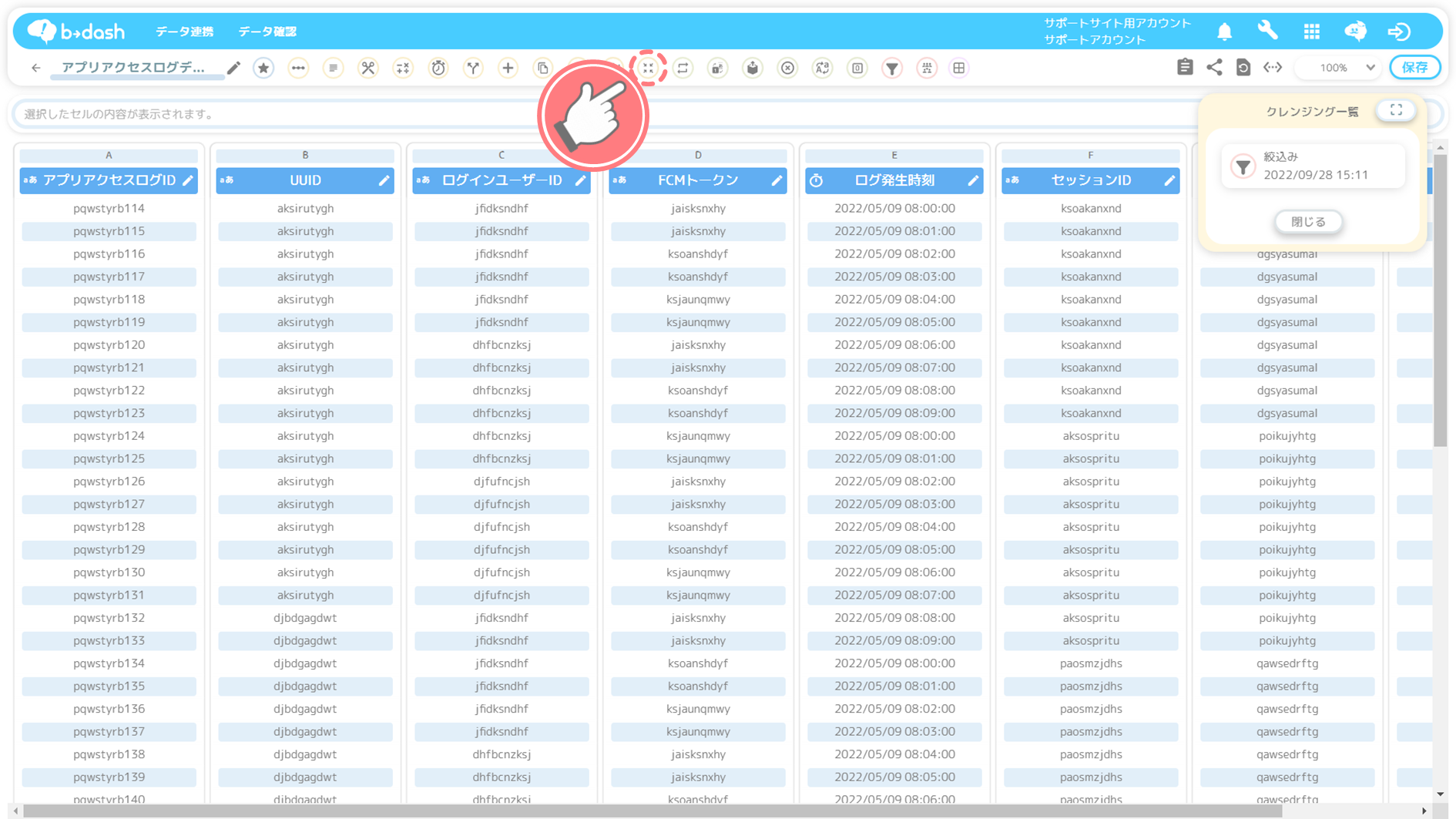Click the 保存 save button
This screenshot has height=819, width=1456.
tap(1415, 67)
